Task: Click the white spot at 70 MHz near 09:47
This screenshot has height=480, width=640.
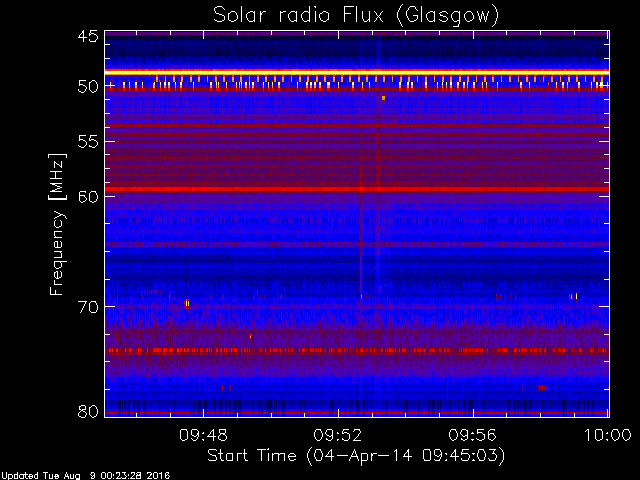Action: click(x=187, y=303)
